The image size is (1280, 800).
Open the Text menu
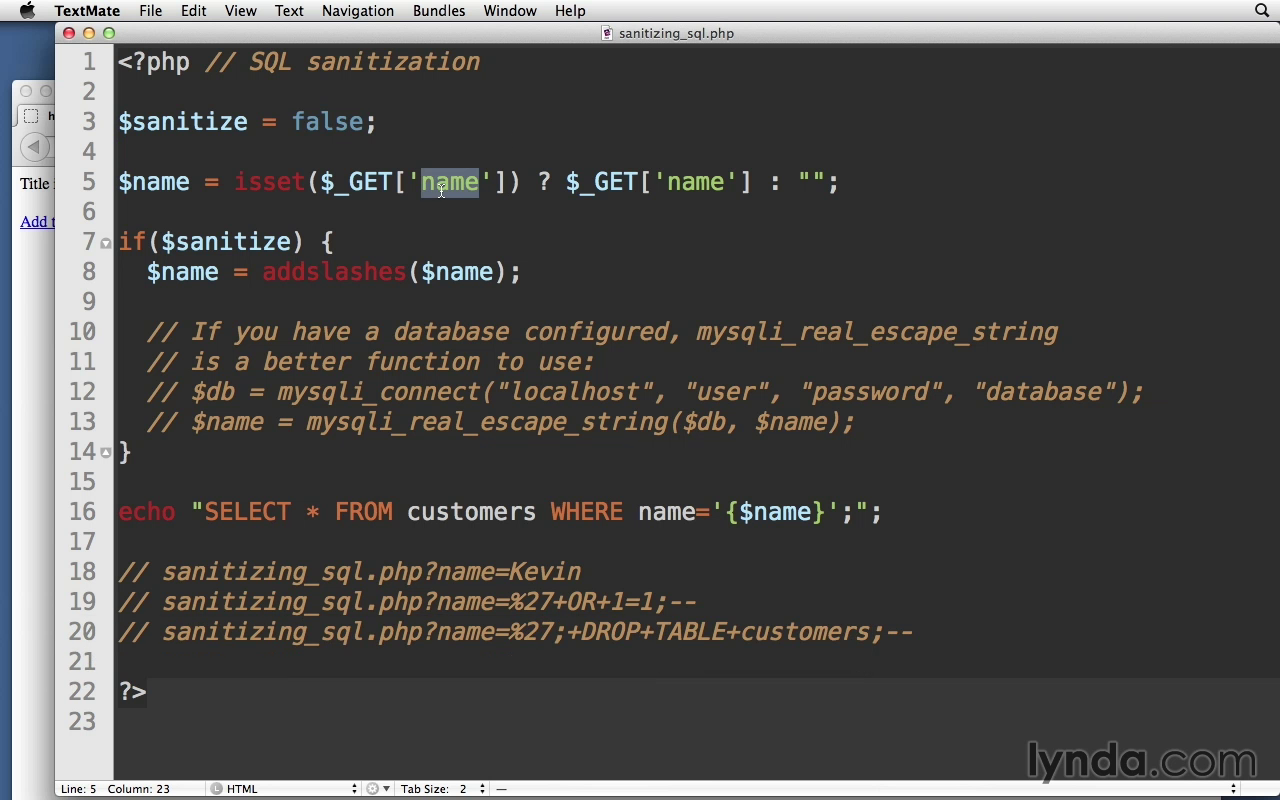pyautogui.click(x=289, y=11)
